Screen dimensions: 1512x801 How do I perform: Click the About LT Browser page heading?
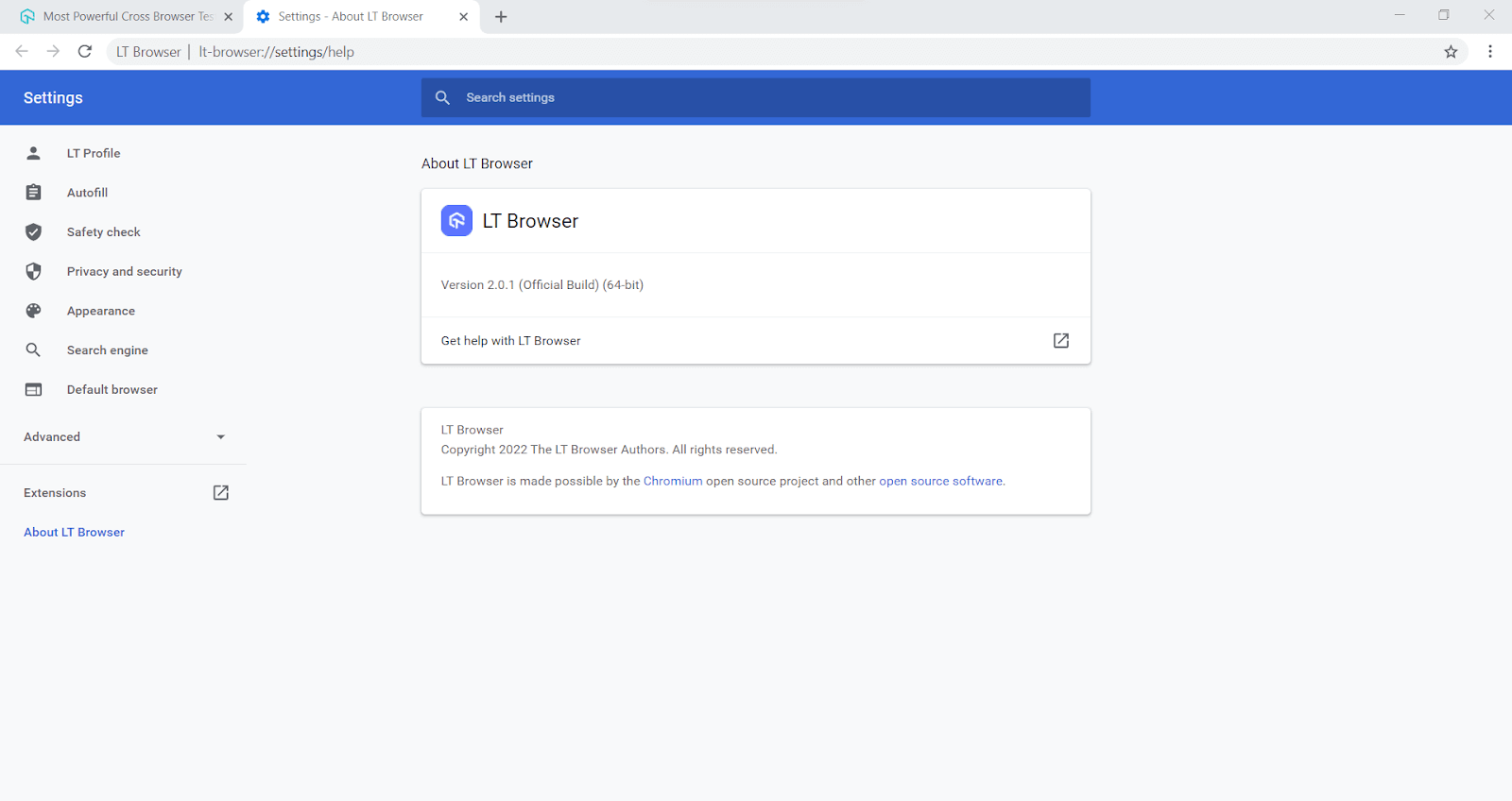pyautogui.click(x=477, y=163)
